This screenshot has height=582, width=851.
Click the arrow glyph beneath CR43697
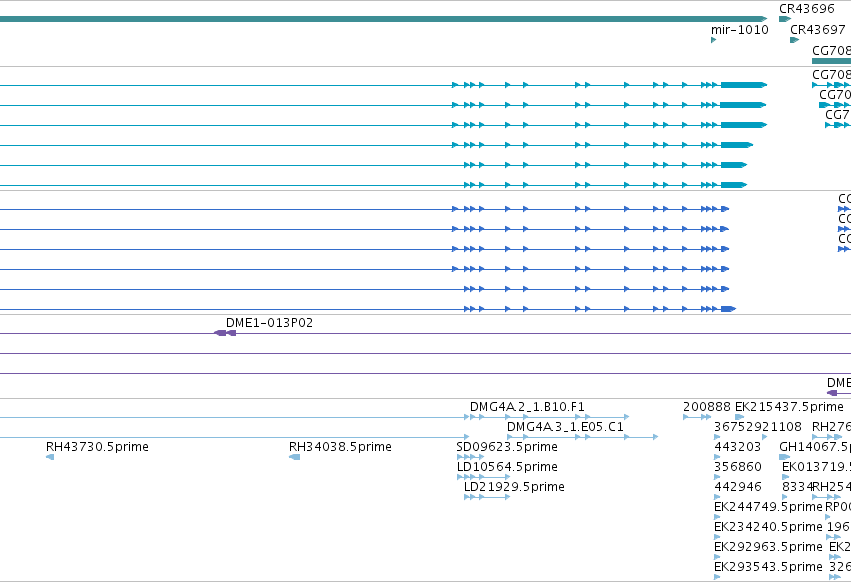click(x=795, y=40)
